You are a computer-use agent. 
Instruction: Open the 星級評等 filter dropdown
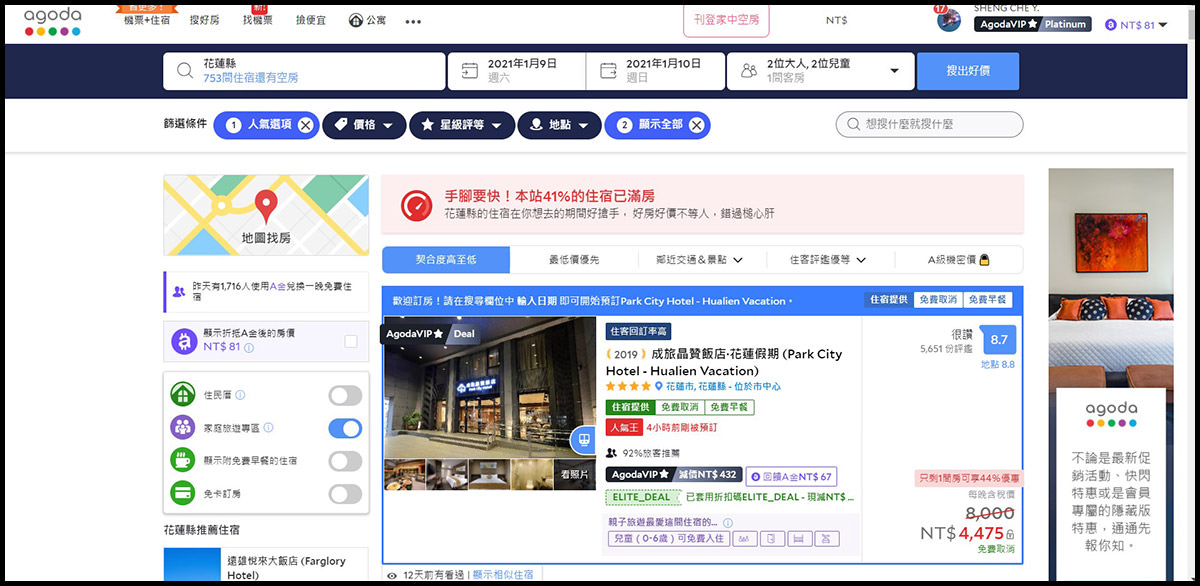461,125
